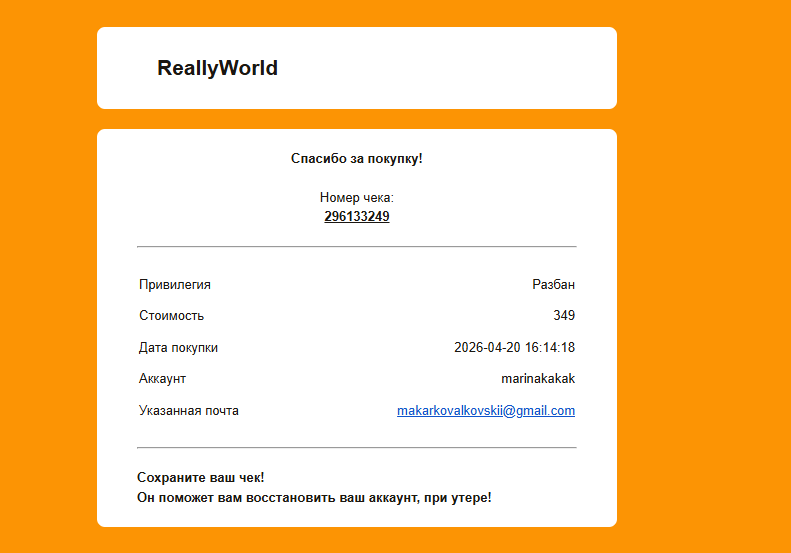Click the 'Номер чека:' label
The image size is (791, 553).
(356, 198)
